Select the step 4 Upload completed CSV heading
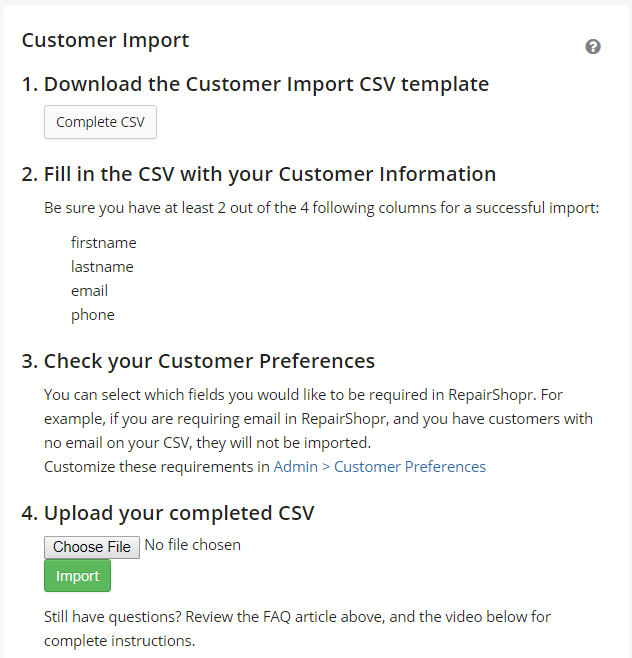Viewport: 632px width, 658px height. pyautogui.click(x=168, y=513)
